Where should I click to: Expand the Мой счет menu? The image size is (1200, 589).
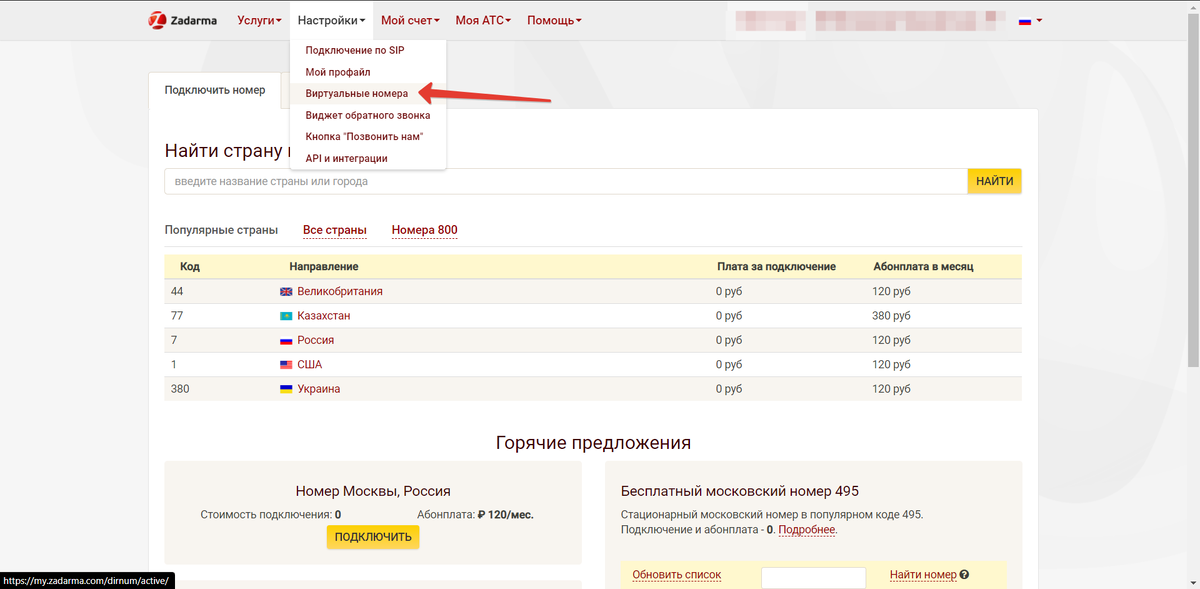click(x=409, y=20)
